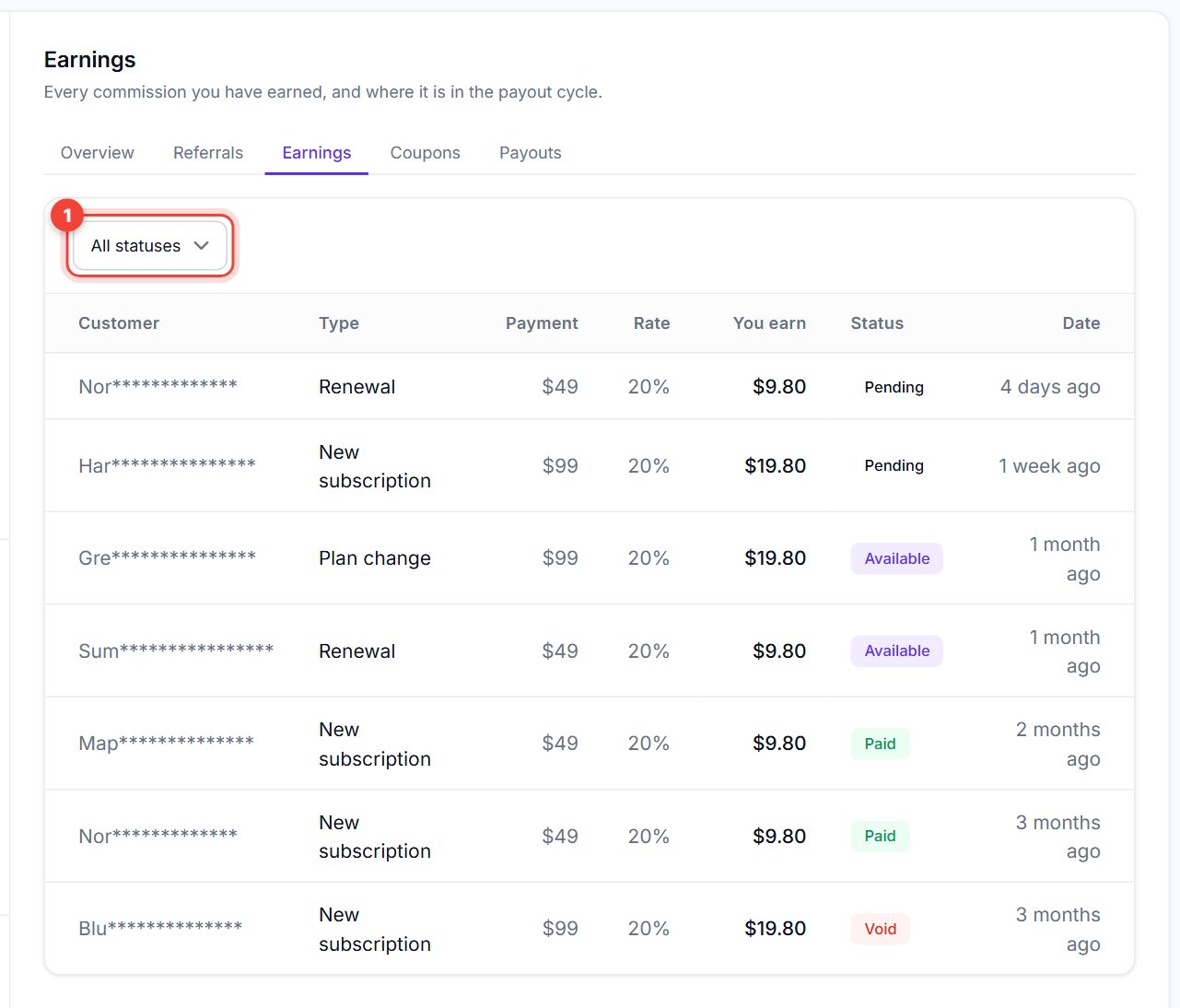Click the Pending status for the 1 week ago row
The height and width of the screenshot is (1008, 1180).
tap(894, 465)
